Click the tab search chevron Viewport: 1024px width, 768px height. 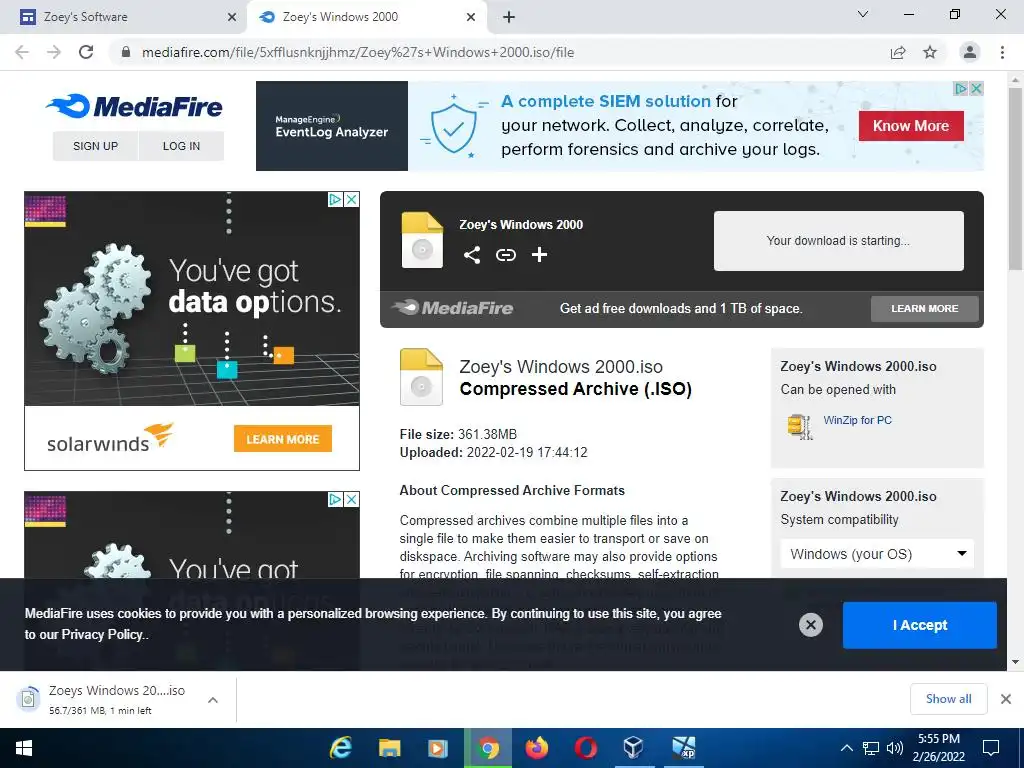(x=863, y=14)
